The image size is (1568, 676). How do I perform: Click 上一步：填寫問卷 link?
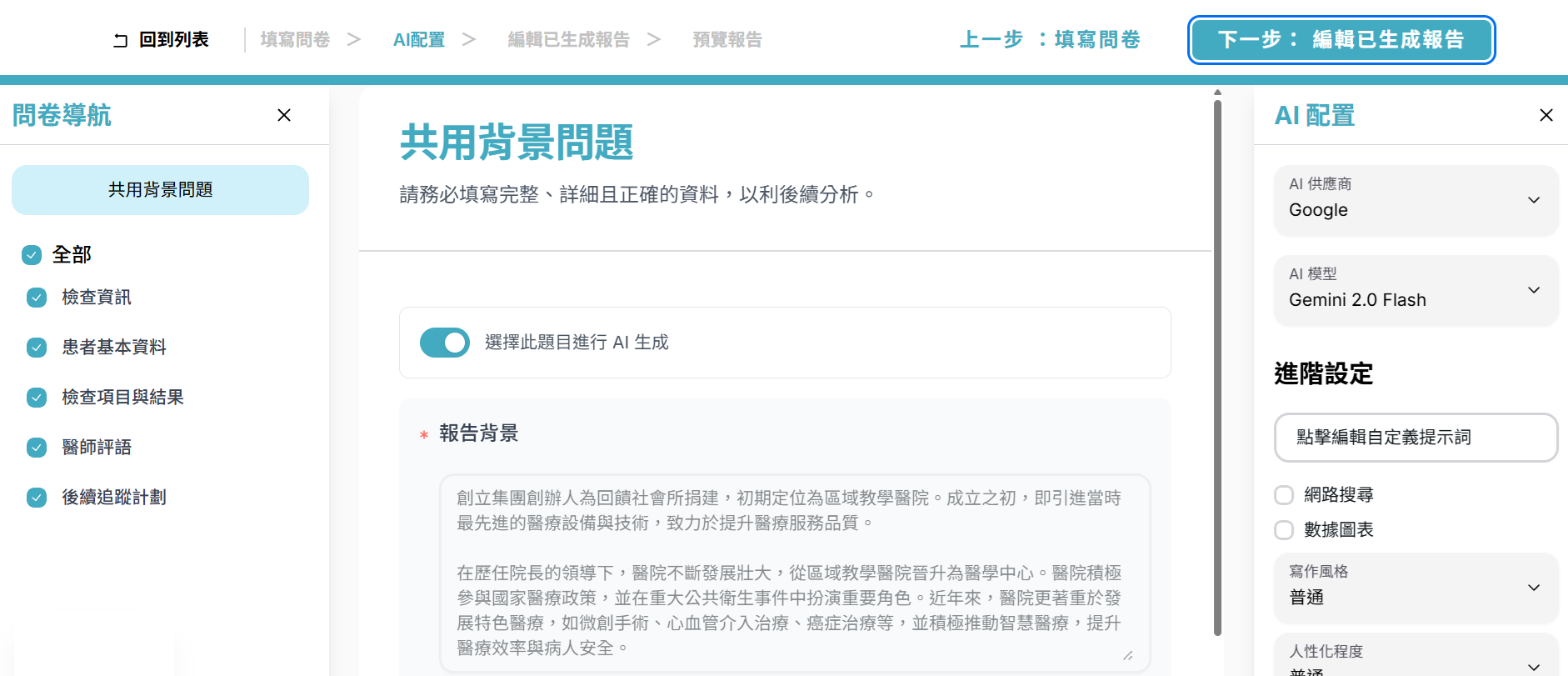tap(1050, 40)
